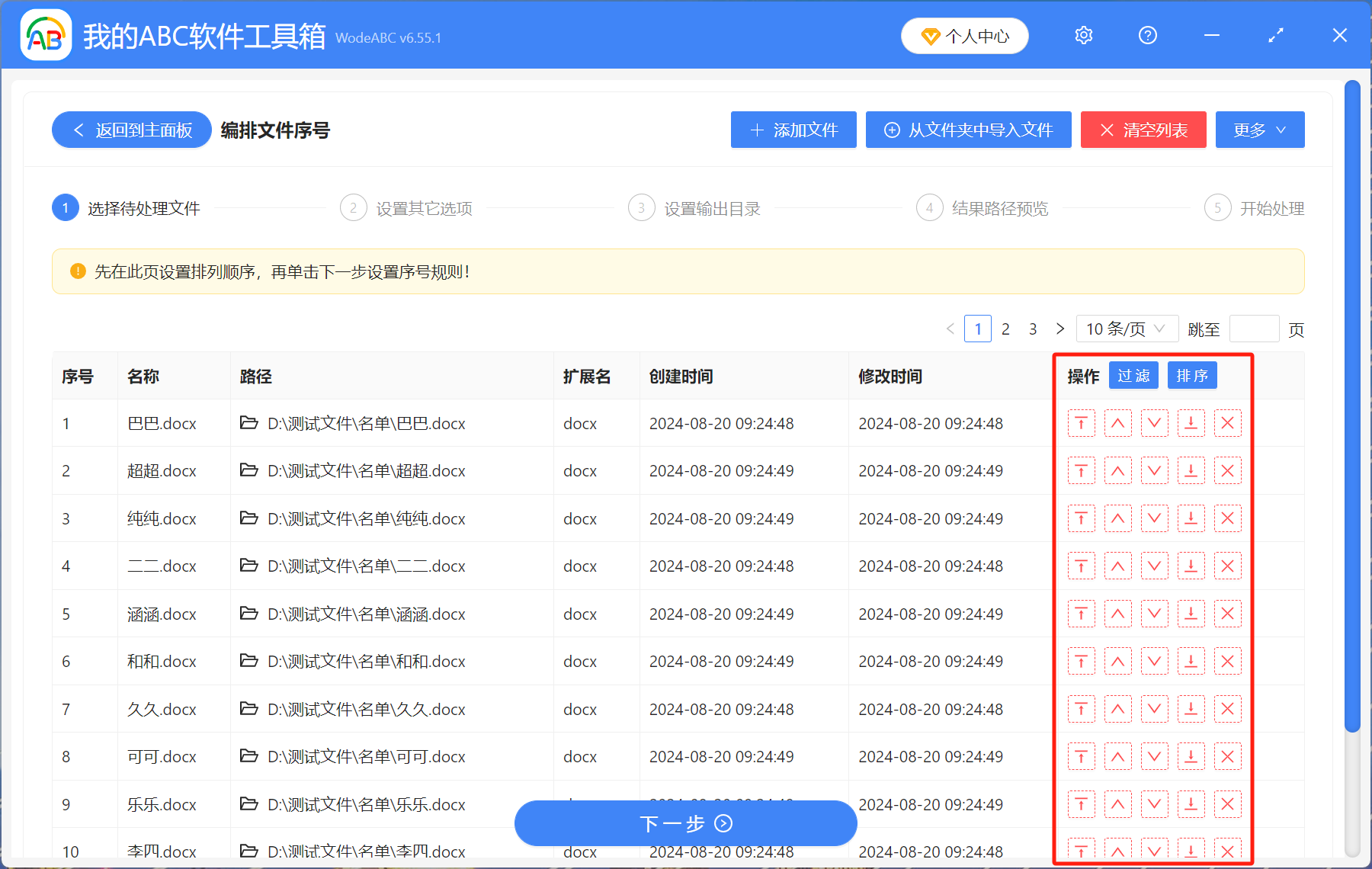Viewport: 1372px width, 869px height.
Task: Go to next page with right arrow
Action: tap(1059, 329)
